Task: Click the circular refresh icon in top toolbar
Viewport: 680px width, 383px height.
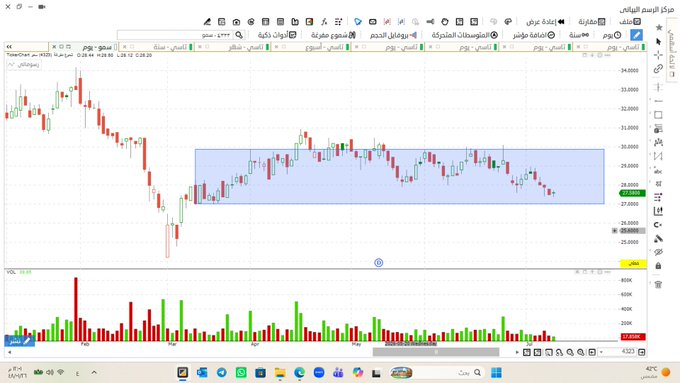Action: pos(251,22)
